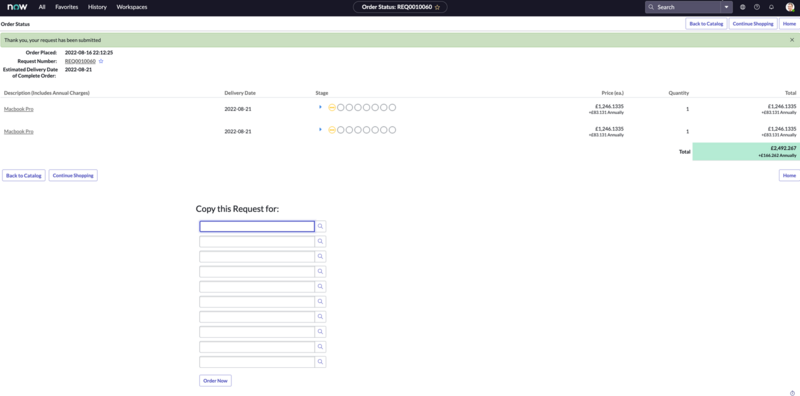Star the Order Status REQ0010060 page title

pos(437,7)
